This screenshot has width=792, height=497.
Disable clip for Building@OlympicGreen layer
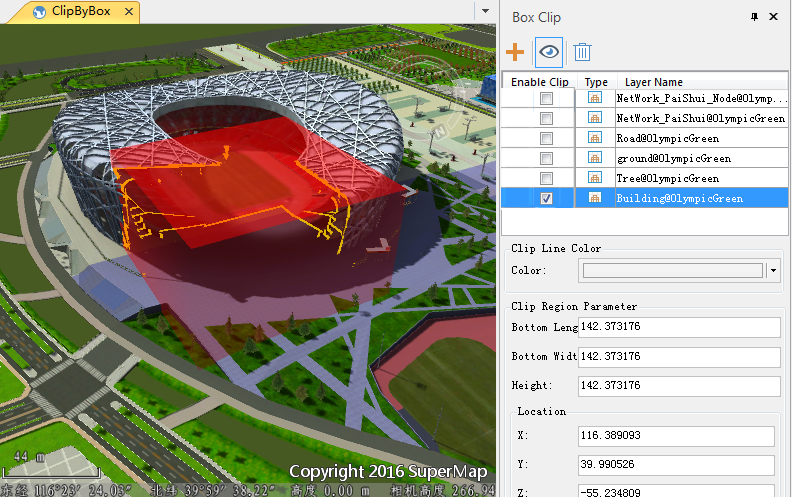click(x=546, y=198)
